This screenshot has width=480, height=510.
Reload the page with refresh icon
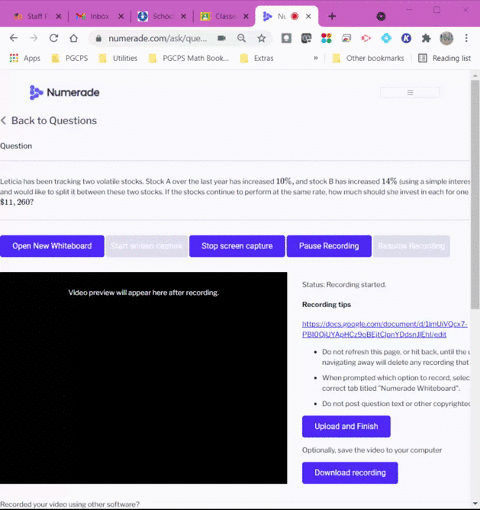[x=54, y=38]
